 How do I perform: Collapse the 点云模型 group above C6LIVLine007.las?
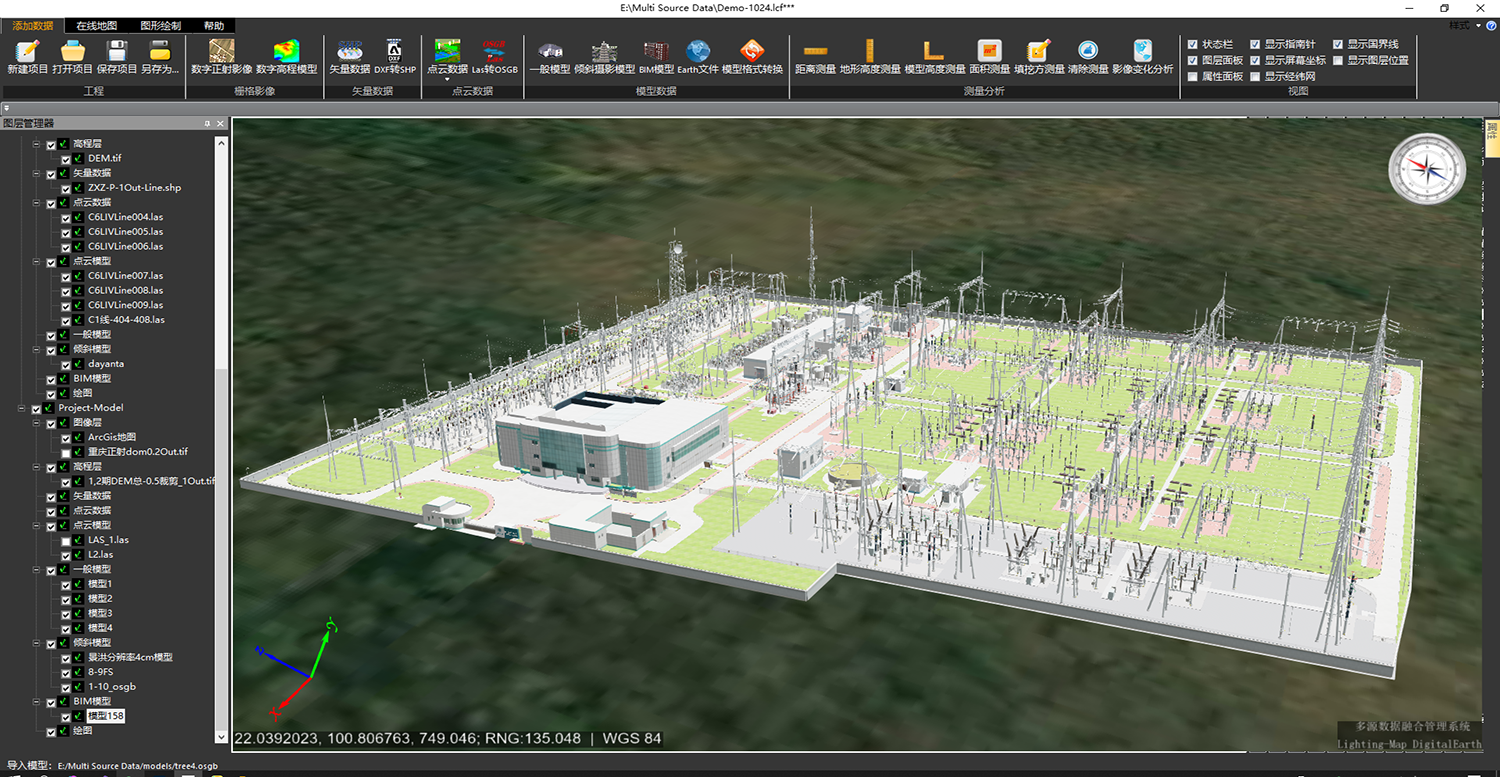pos(36,261)
